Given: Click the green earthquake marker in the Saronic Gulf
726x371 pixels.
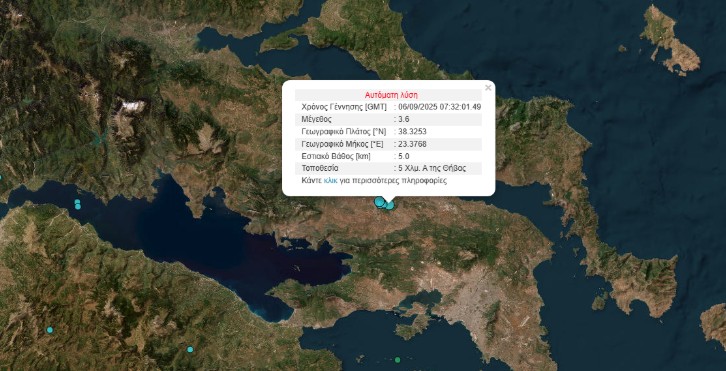Looking at the screenshot, I should point(397,360).
